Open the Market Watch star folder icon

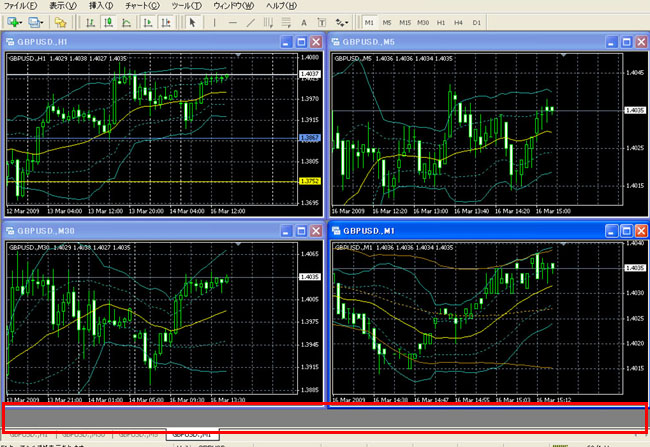[x=61, y=21]
